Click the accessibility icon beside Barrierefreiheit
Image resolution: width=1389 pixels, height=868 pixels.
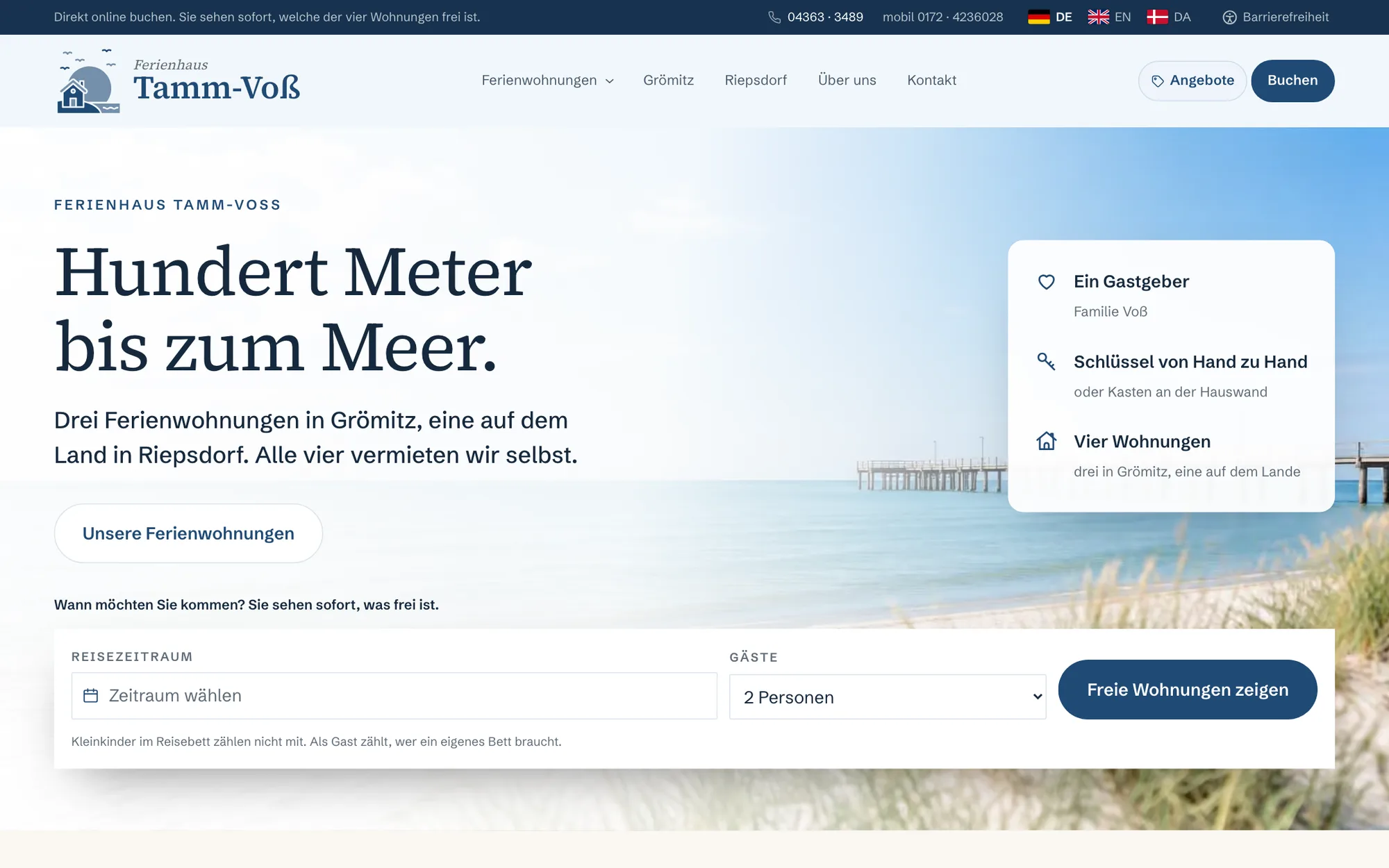[x=1229, y=17]
